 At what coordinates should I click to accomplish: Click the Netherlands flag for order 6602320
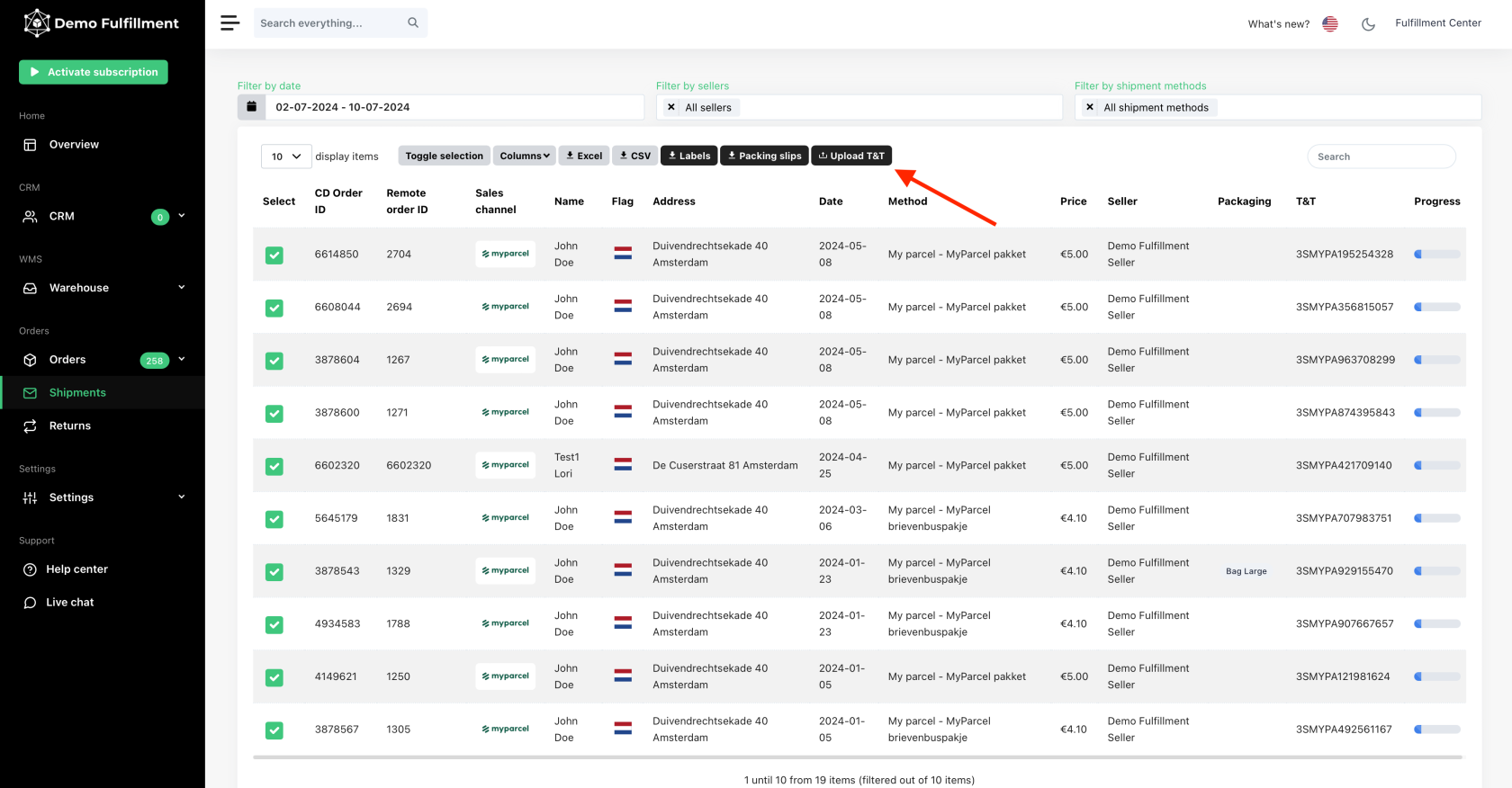623,465
